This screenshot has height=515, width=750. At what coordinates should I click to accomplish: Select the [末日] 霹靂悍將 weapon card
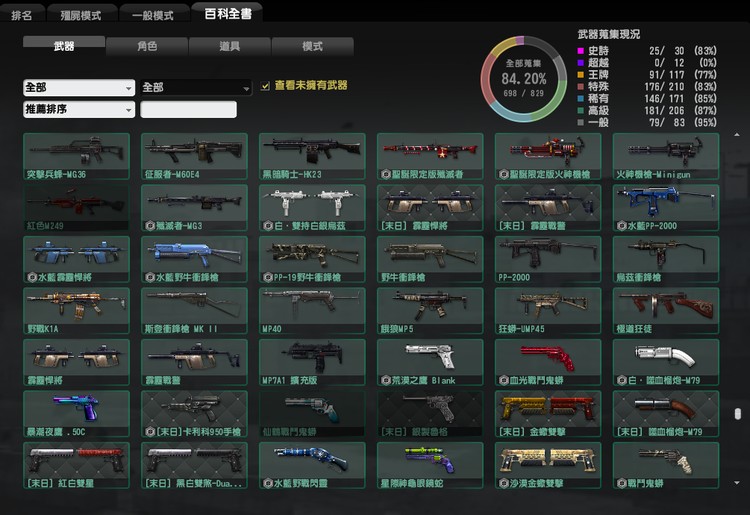click(x=430, y=208)
